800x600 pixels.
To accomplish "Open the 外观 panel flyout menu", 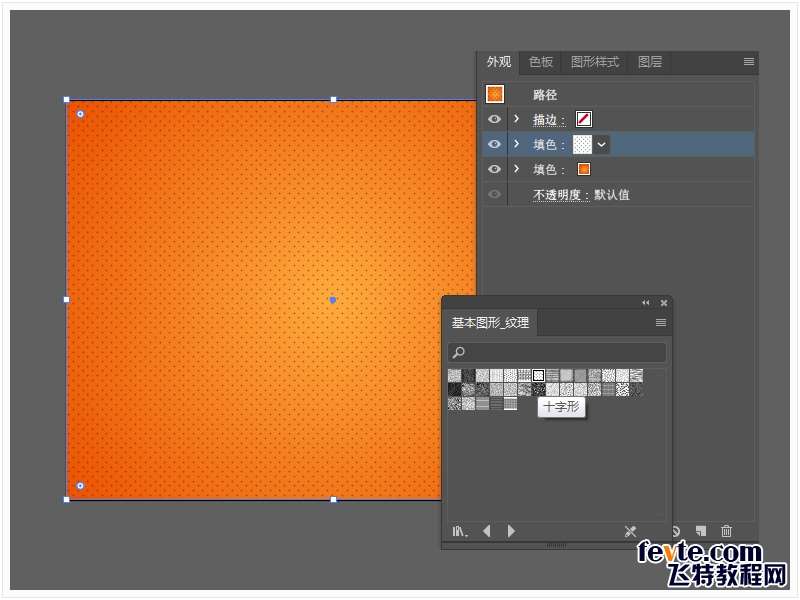I will (748, 62).
